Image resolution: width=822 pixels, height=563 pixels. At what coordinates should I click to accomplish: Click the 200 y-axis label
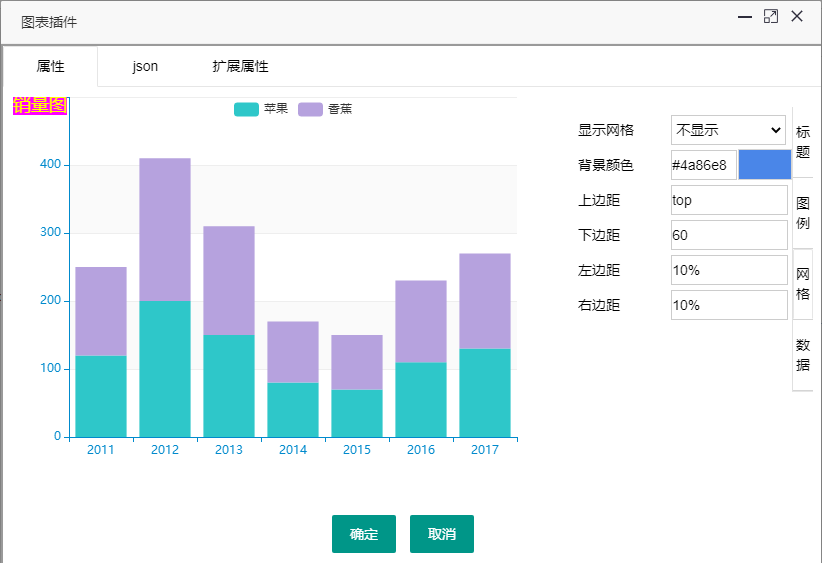click(x=51, y=300)
